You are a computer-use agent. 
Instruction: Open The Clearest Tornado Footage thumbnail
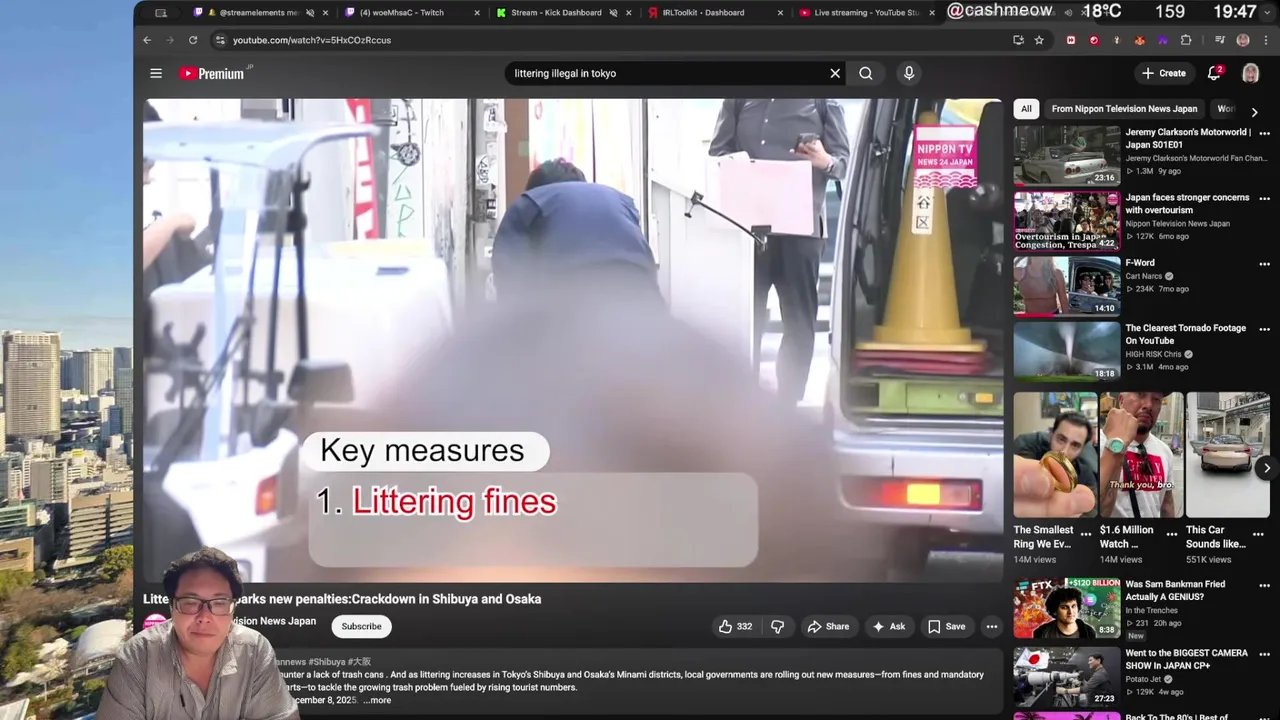(1067, 351)
